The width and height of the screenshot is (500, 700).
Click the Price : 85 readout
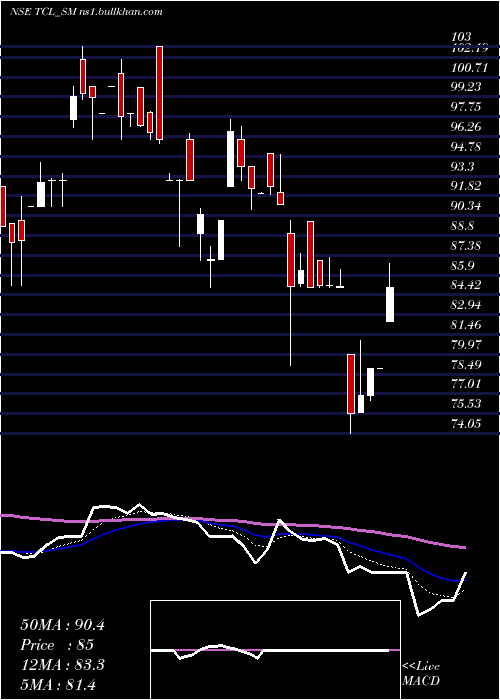tap(57, 645)
